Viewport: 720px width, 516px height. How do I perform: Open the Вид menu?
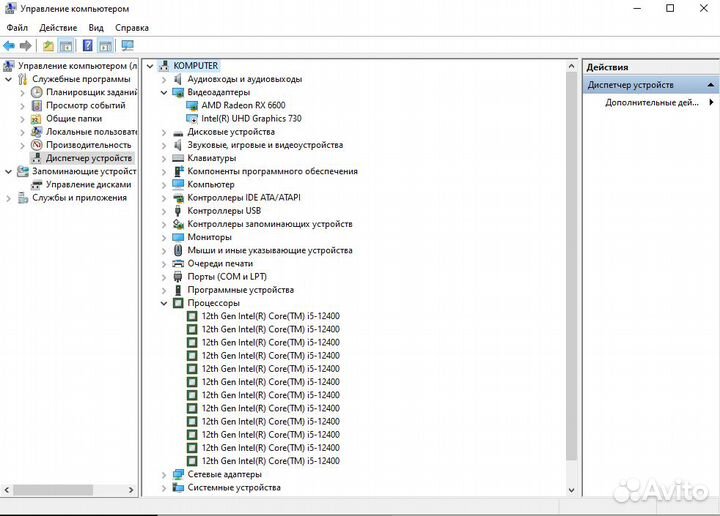96,28
